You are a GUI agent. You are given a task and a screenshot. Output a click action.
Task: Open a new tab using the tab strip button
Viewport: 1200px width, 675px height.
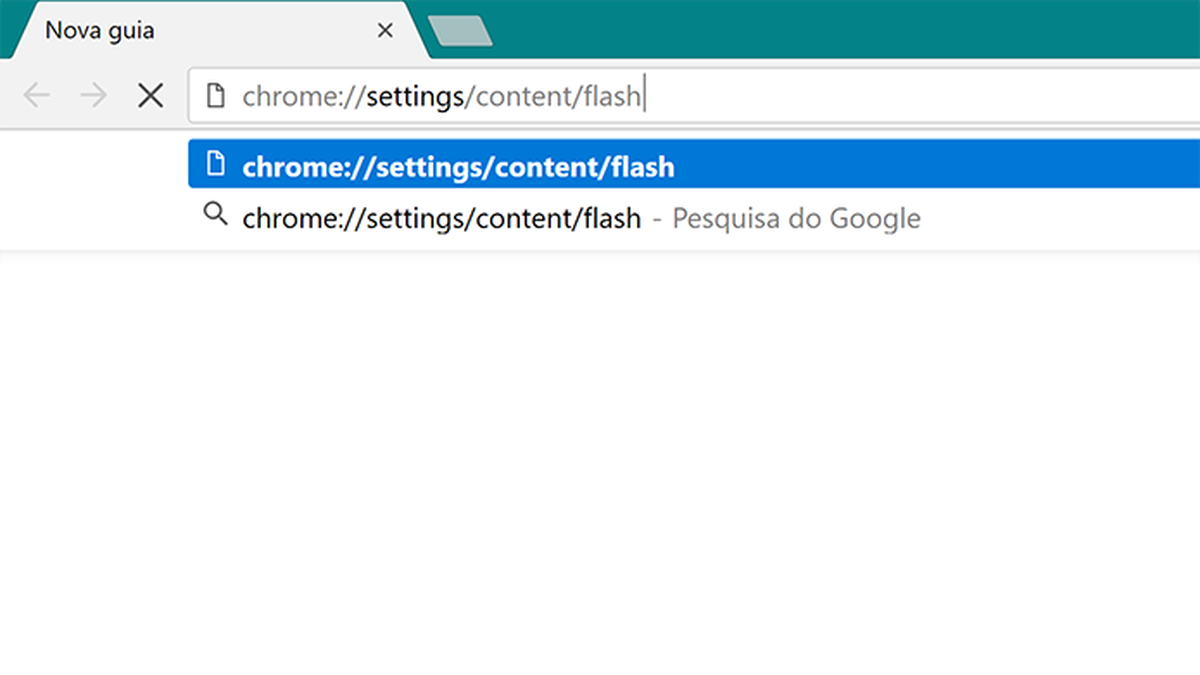[460, 31]
